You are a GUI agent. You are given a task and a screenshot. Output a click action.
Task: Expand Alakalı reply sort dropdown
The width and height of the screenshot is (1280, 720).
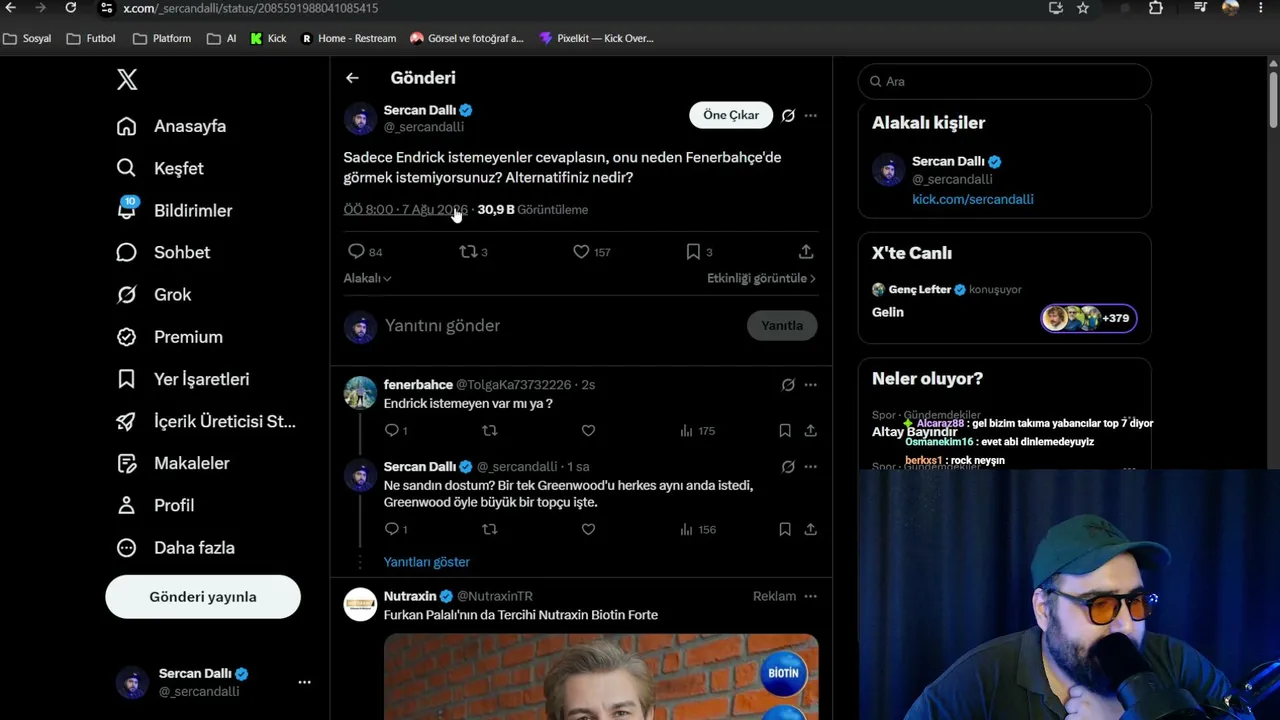(368, 278)
